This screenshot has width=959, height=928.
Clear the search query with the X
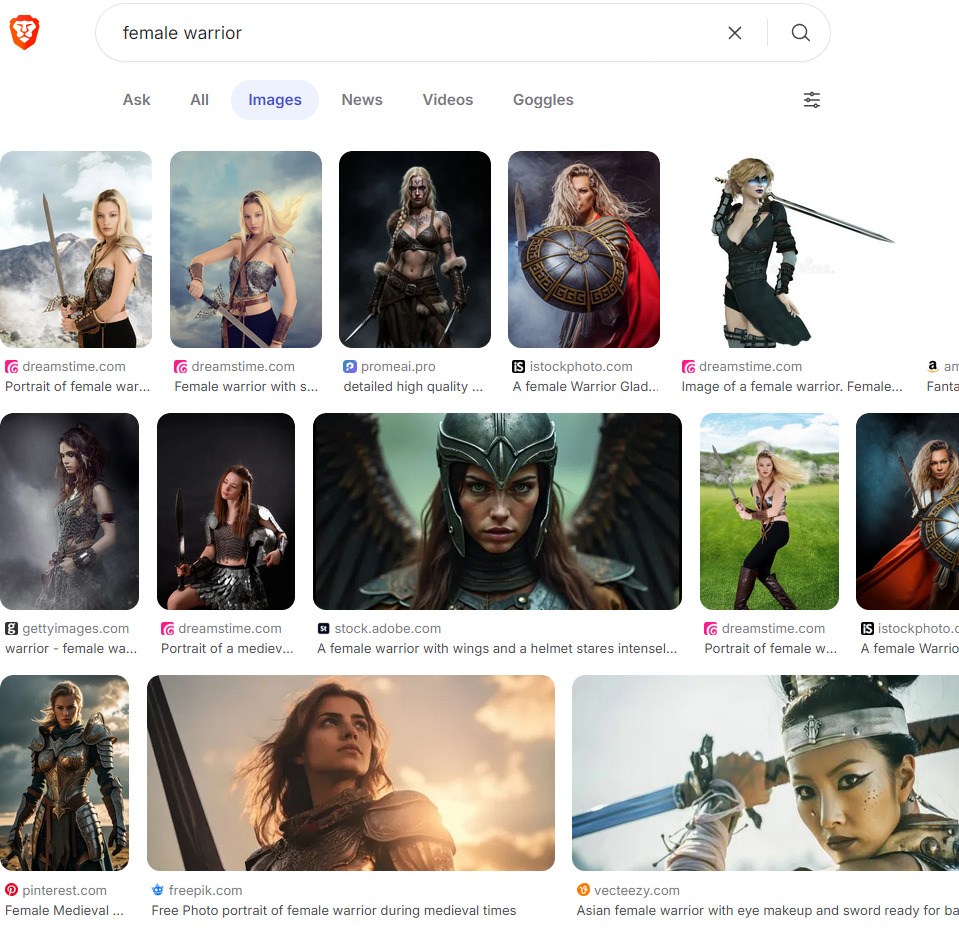[735, 33]
